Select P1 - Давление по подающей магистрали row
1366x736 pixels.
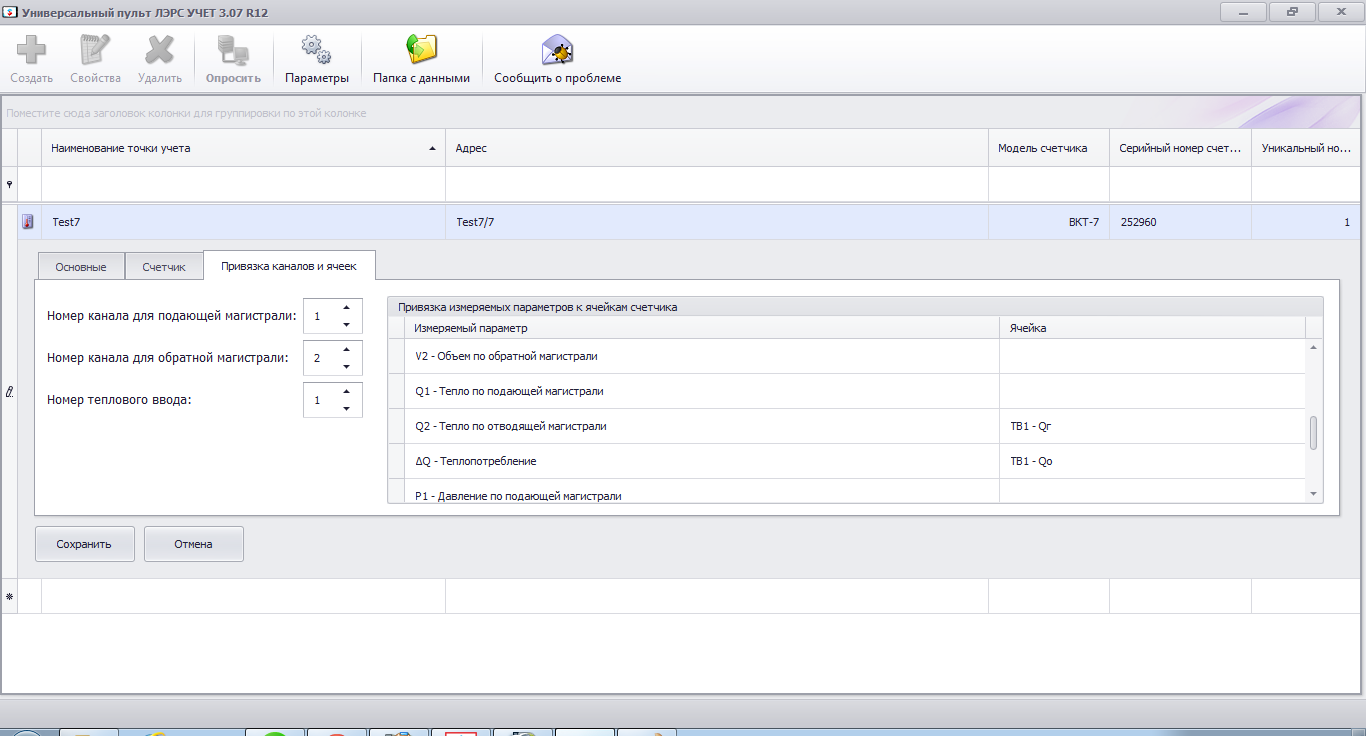[846, 491]
